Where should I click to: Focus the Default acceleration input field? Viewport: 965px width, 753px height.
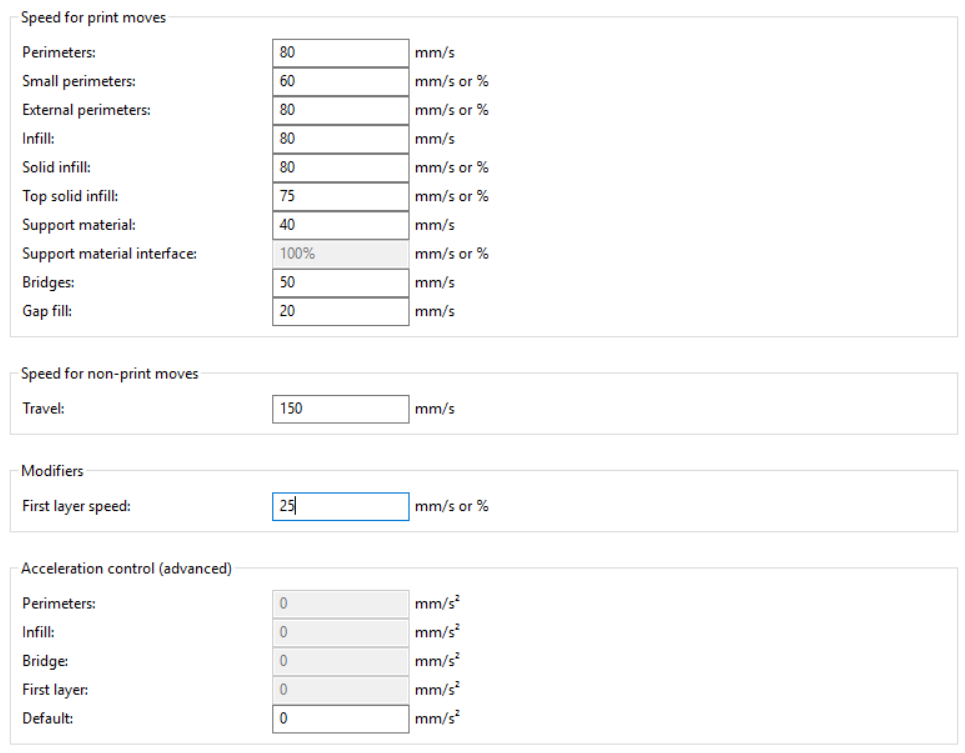click(340, 718)
